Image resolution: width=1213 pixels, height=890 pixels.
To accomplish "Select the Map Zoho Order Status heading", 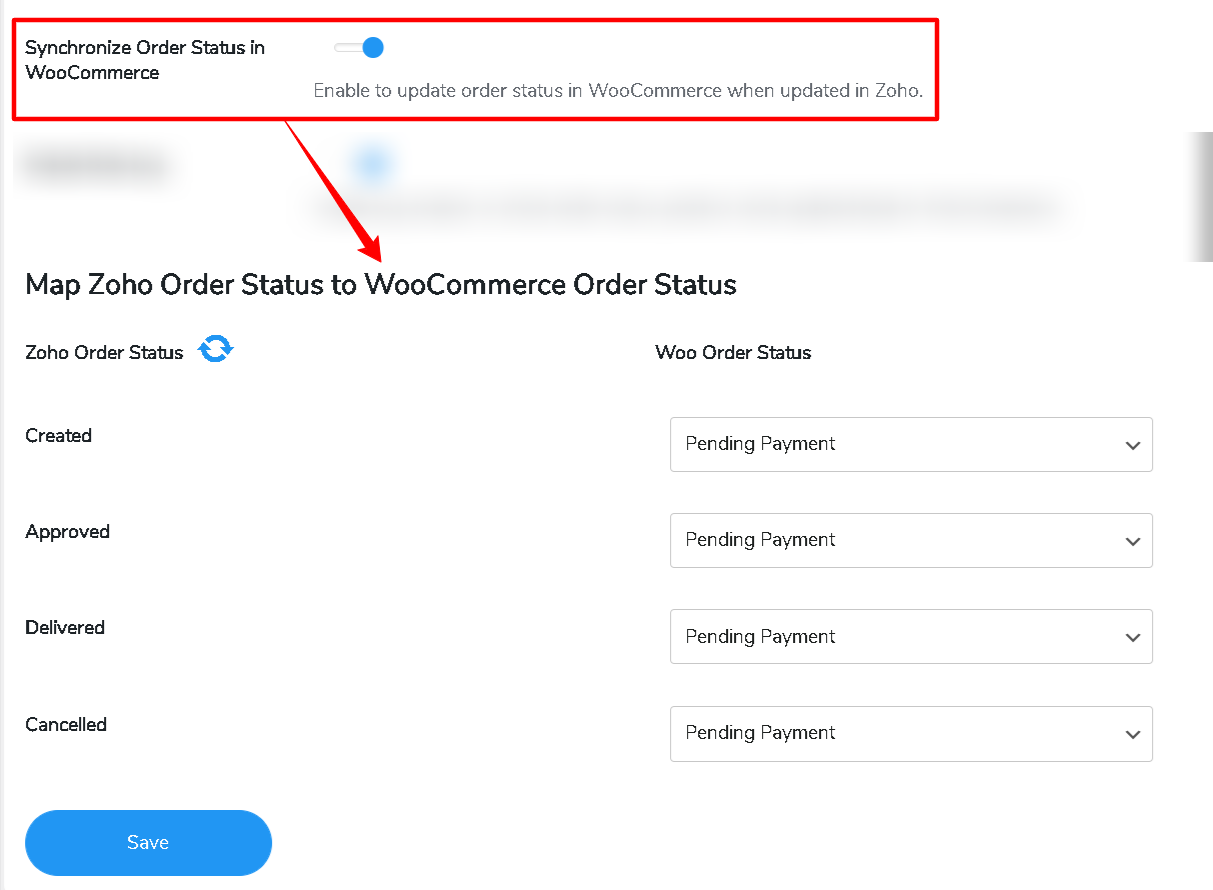I will pos(380,284).
